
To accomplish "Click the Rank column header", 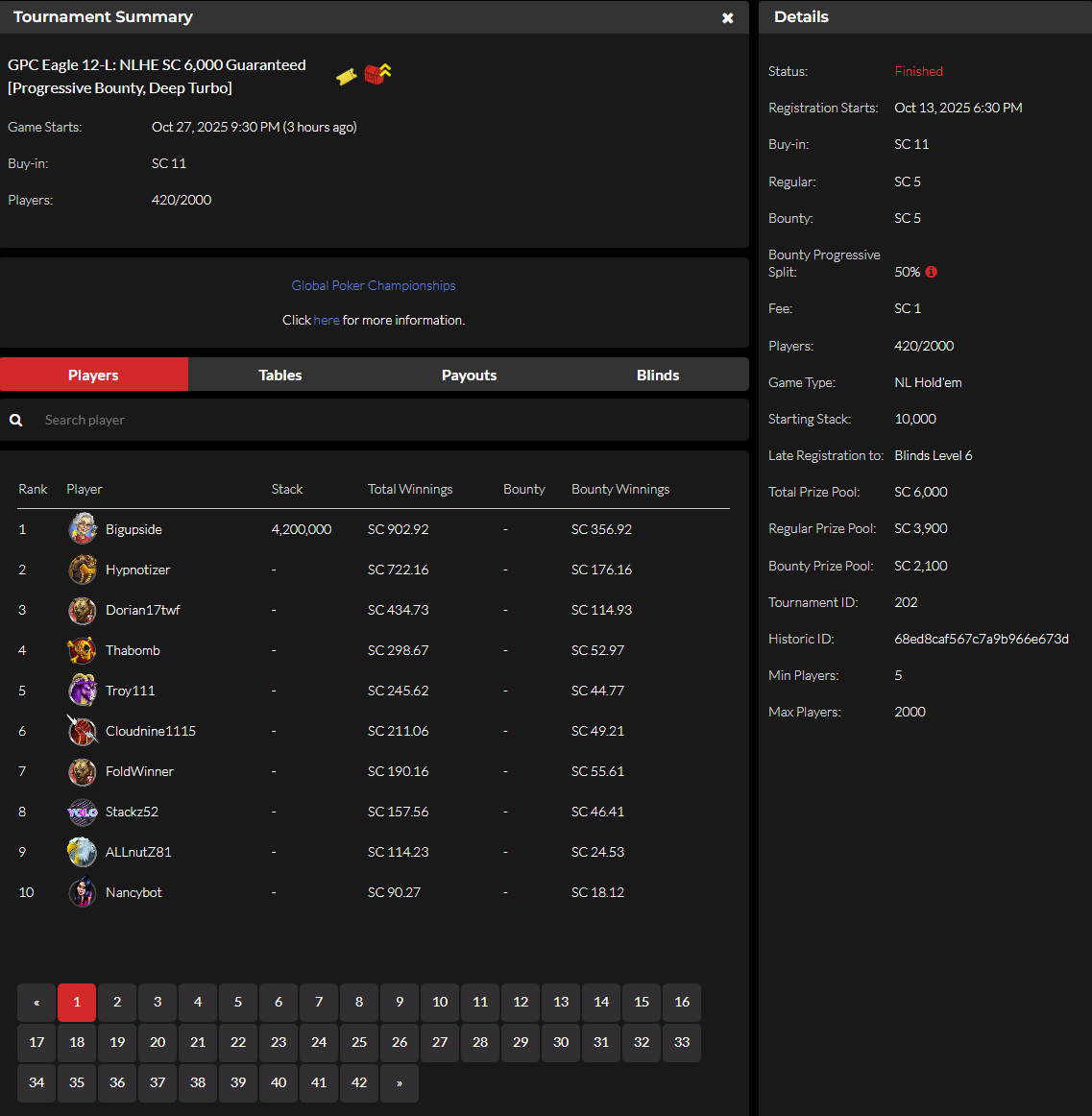I will tap(33, 489).
